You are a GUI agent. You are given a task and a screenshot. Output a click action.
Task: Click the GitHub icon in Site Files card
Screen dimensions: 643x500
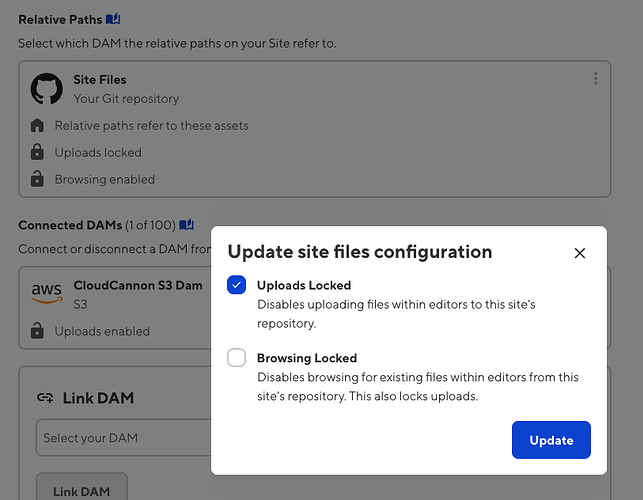46,88
